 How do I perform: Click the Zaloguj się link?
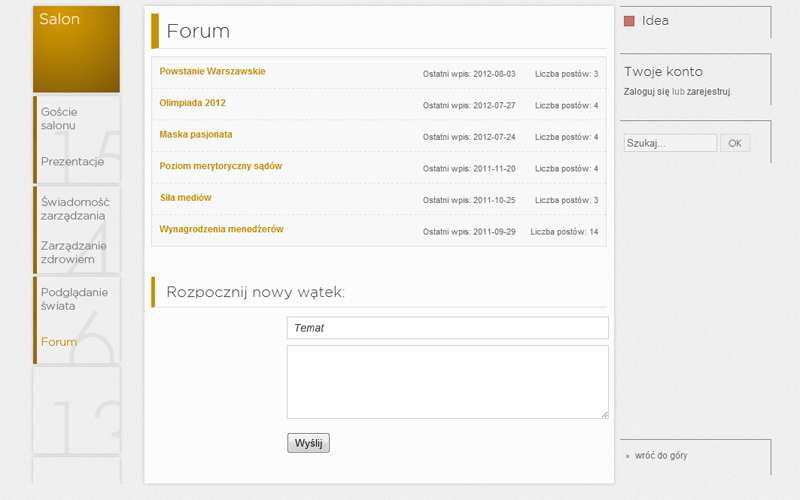(646, 92)
